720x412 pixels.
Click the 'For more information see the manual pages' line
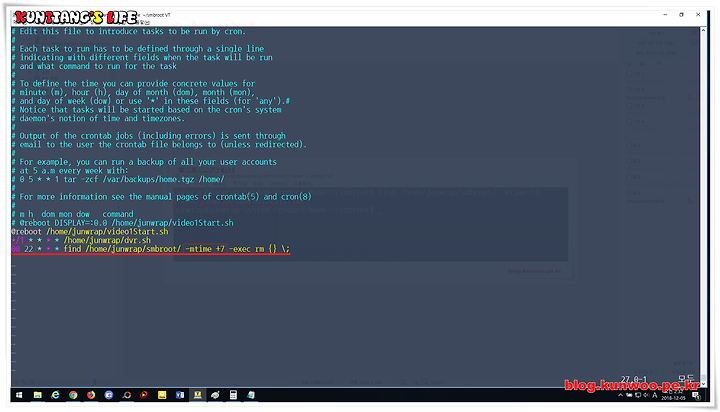(x=162, y=197)
